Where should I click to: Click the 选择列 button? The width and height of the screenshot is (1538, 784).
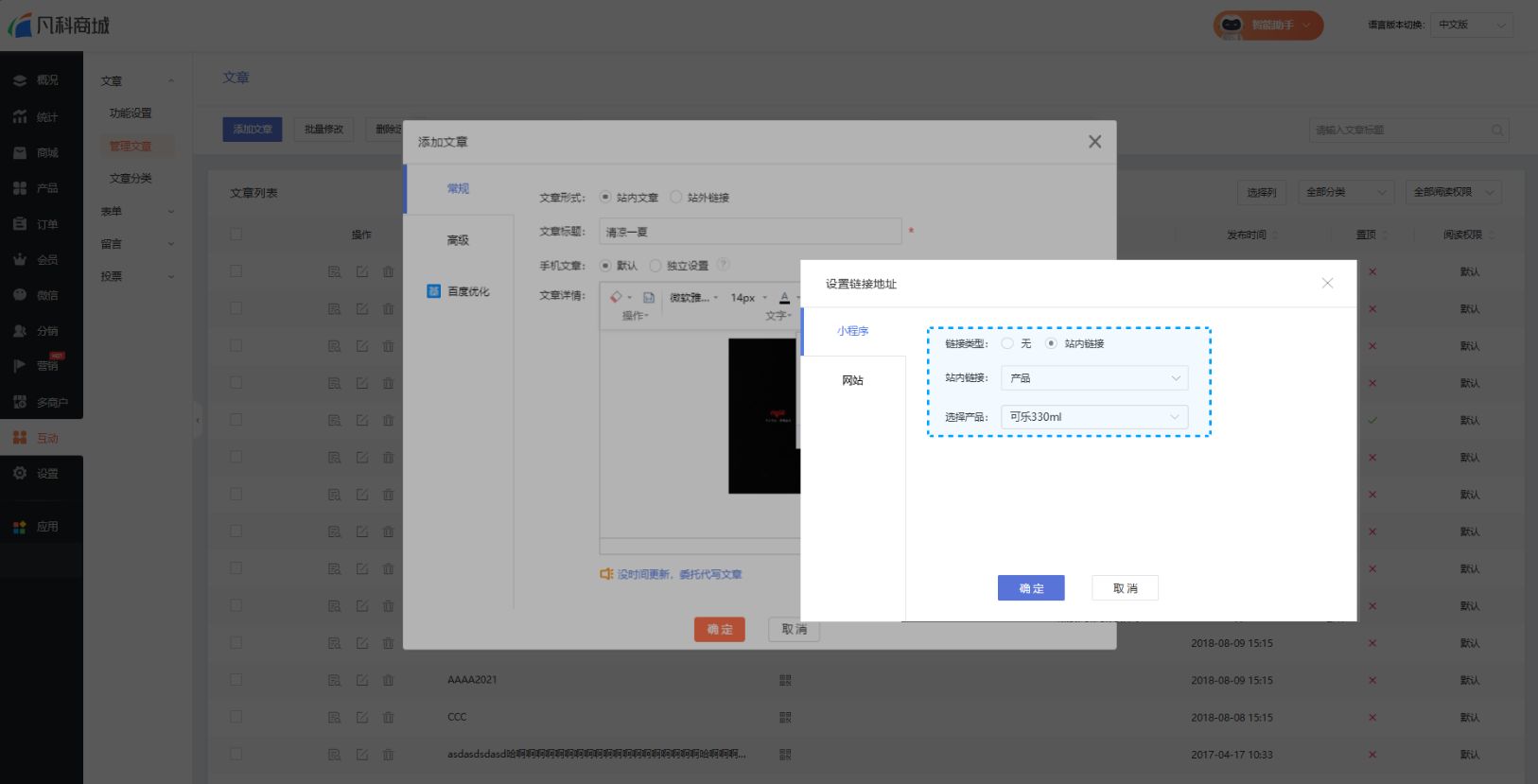click(1261, 192)
